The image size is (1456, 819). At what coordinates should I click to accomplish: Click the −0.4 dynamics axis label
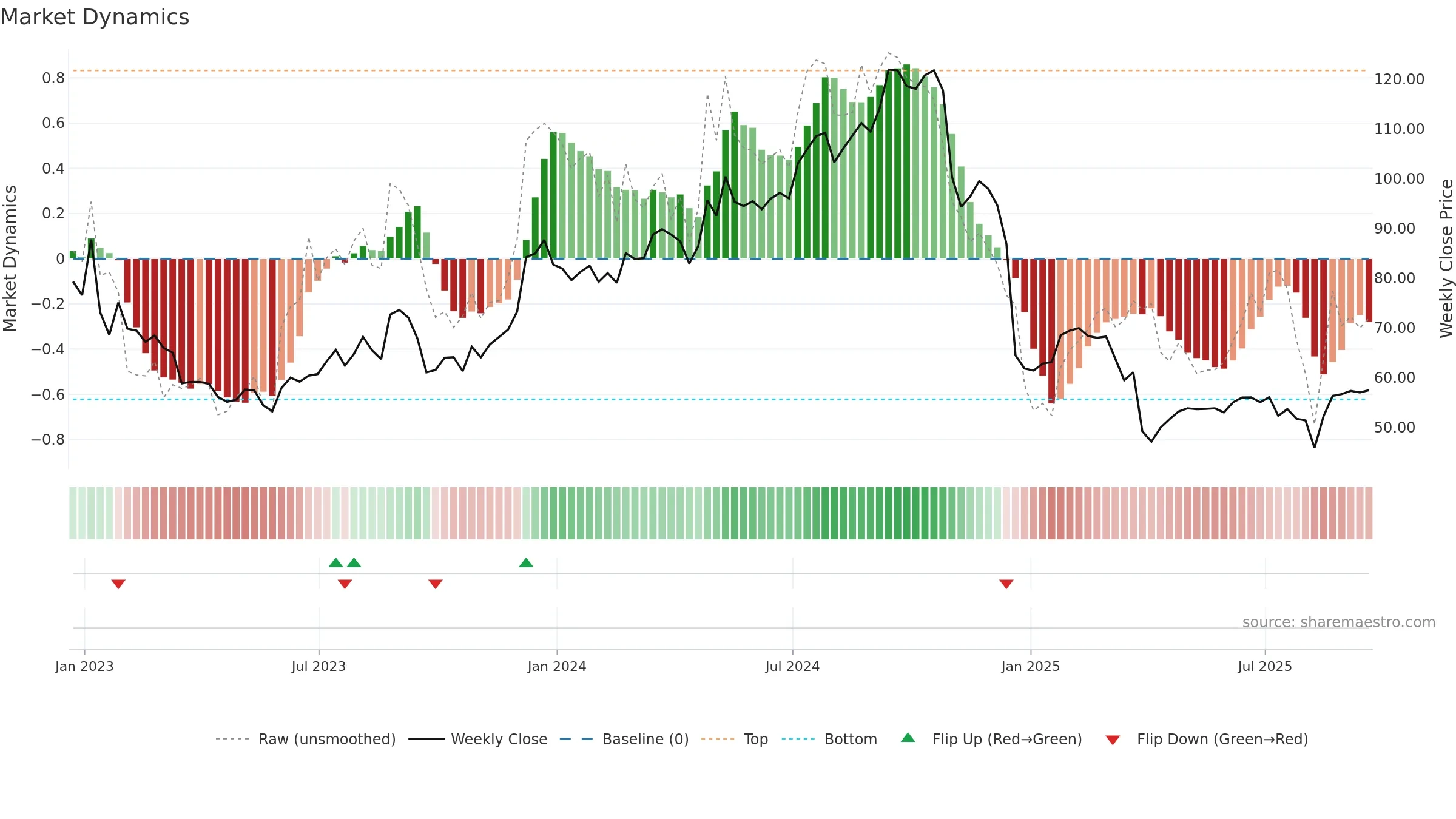48,349
